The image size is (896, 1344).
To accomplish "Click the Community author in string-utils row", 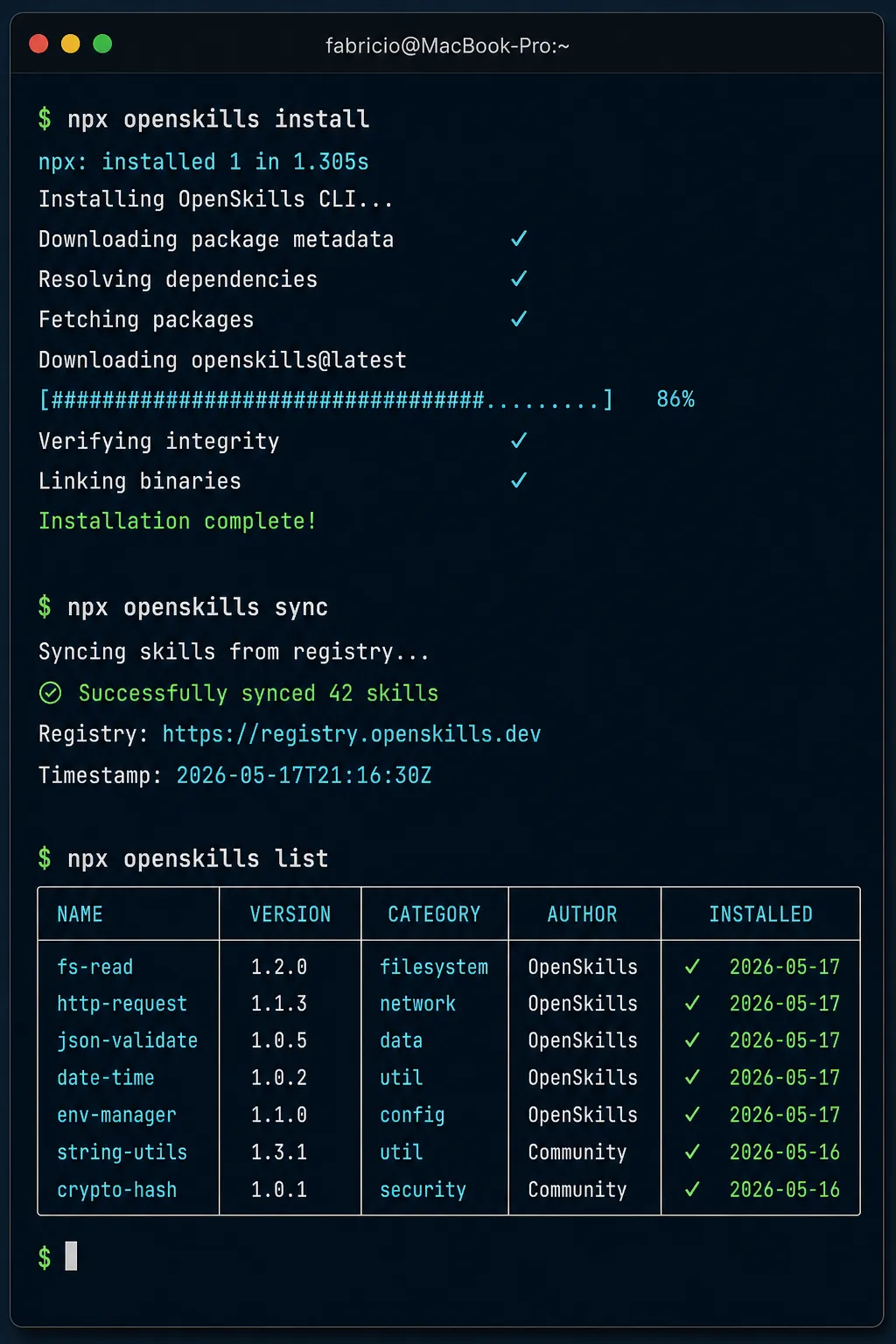I will 577,1152.
